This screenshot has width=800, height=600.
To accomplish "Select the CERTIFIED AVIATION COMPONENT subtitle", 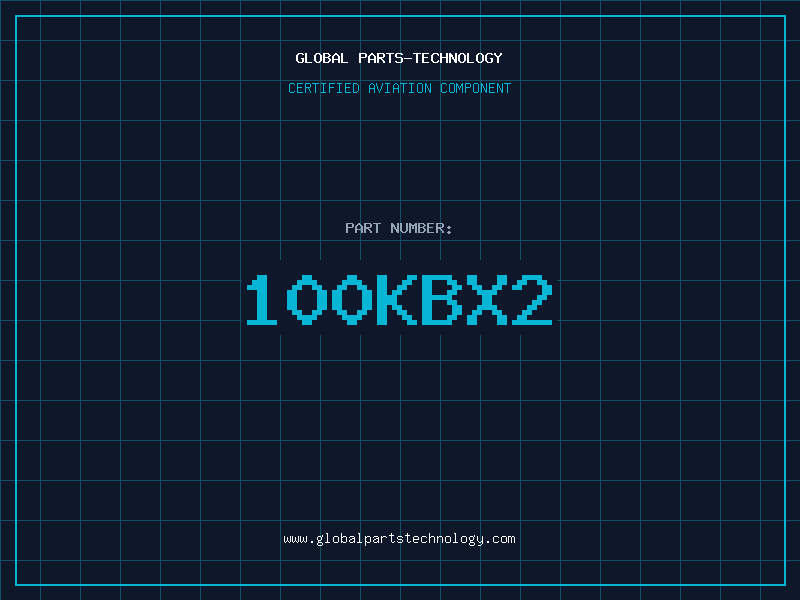I will 399,88.
